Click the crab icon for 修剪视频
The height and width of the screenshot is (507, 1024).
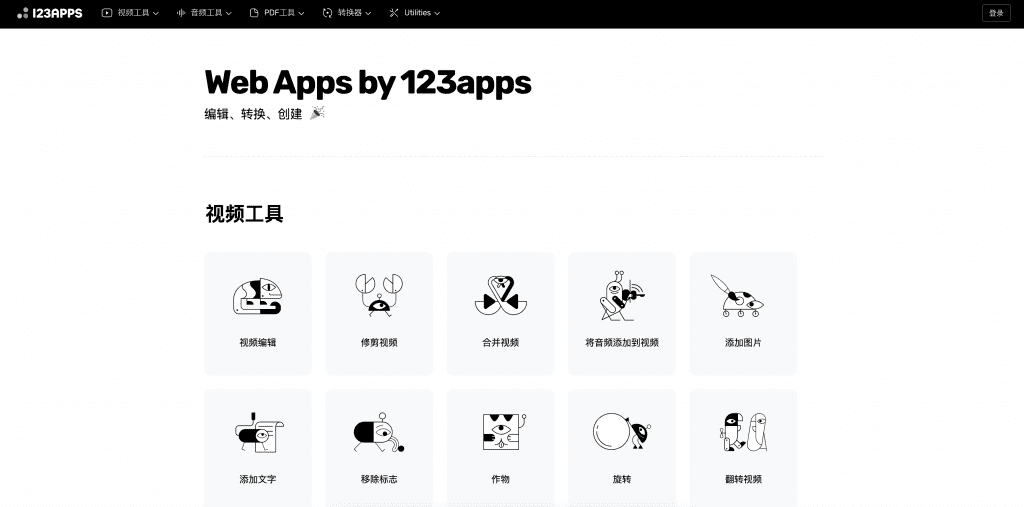coord(379,295)
